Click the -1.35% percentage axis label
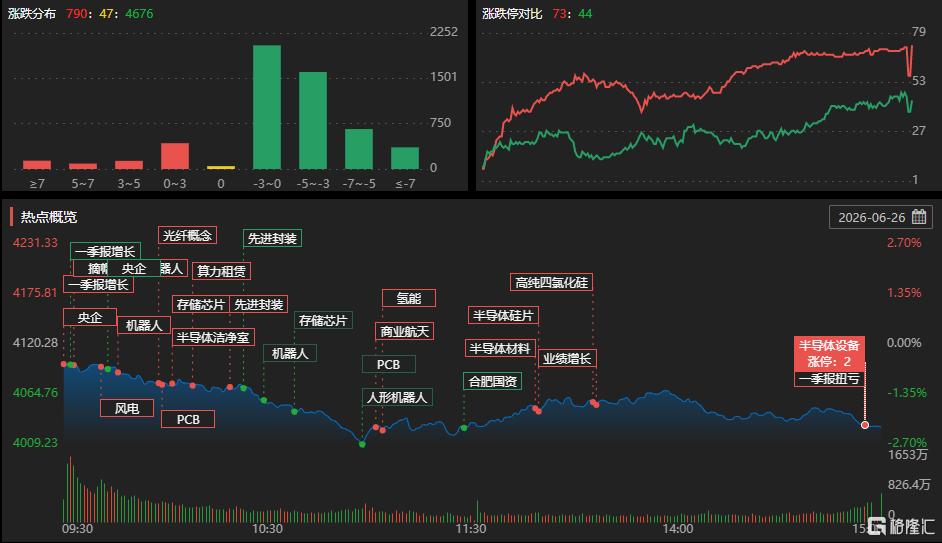Screen dimensions: 942x543 click(x=907, y=392)
